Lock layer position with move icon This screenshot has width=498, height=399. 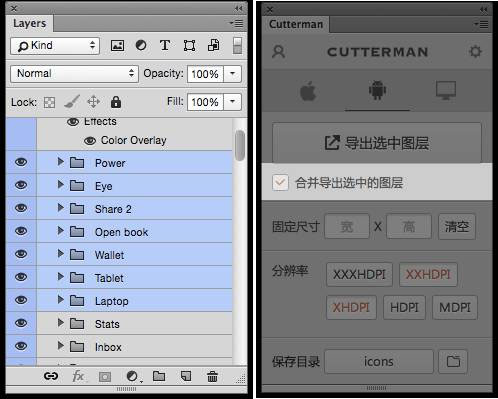coord(93,102)
